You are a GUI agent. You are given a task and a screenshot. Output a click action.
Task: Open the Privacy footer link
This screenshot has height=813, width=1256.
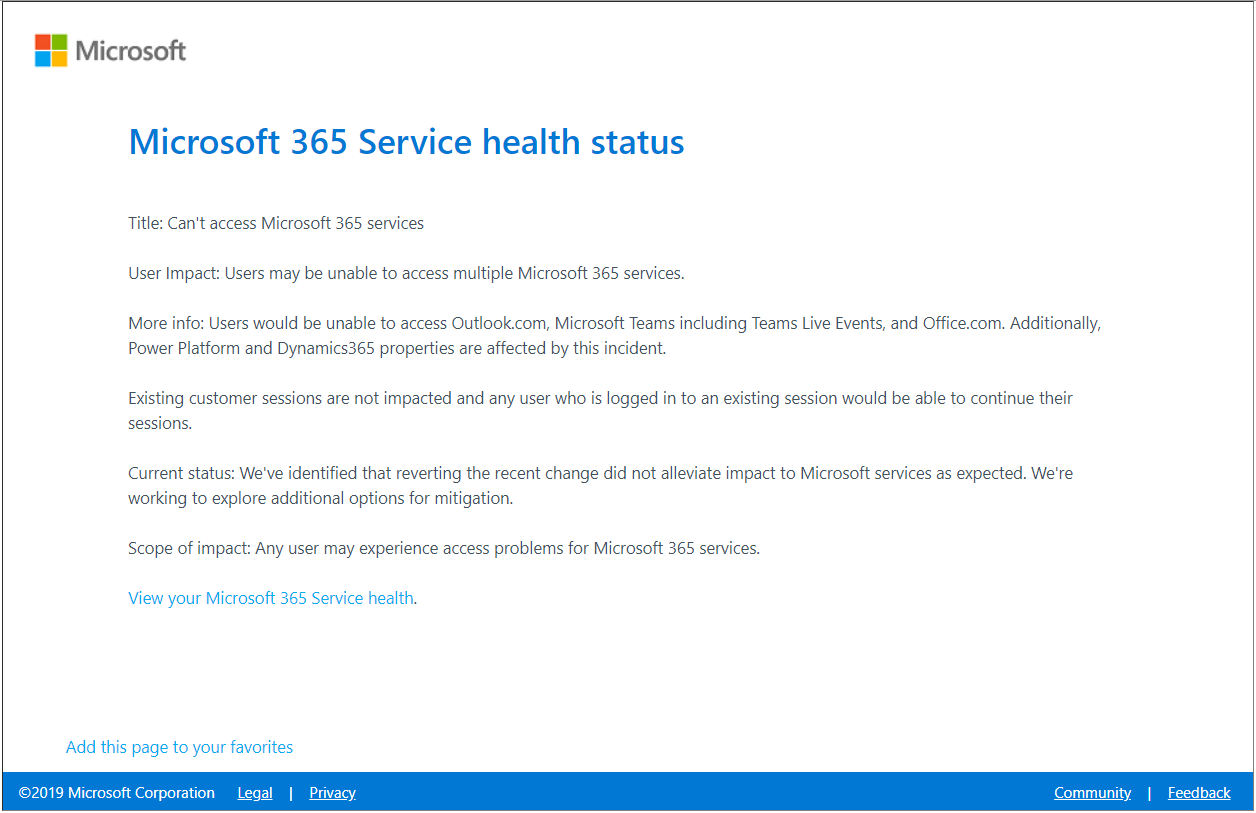[x=332, y=793]
